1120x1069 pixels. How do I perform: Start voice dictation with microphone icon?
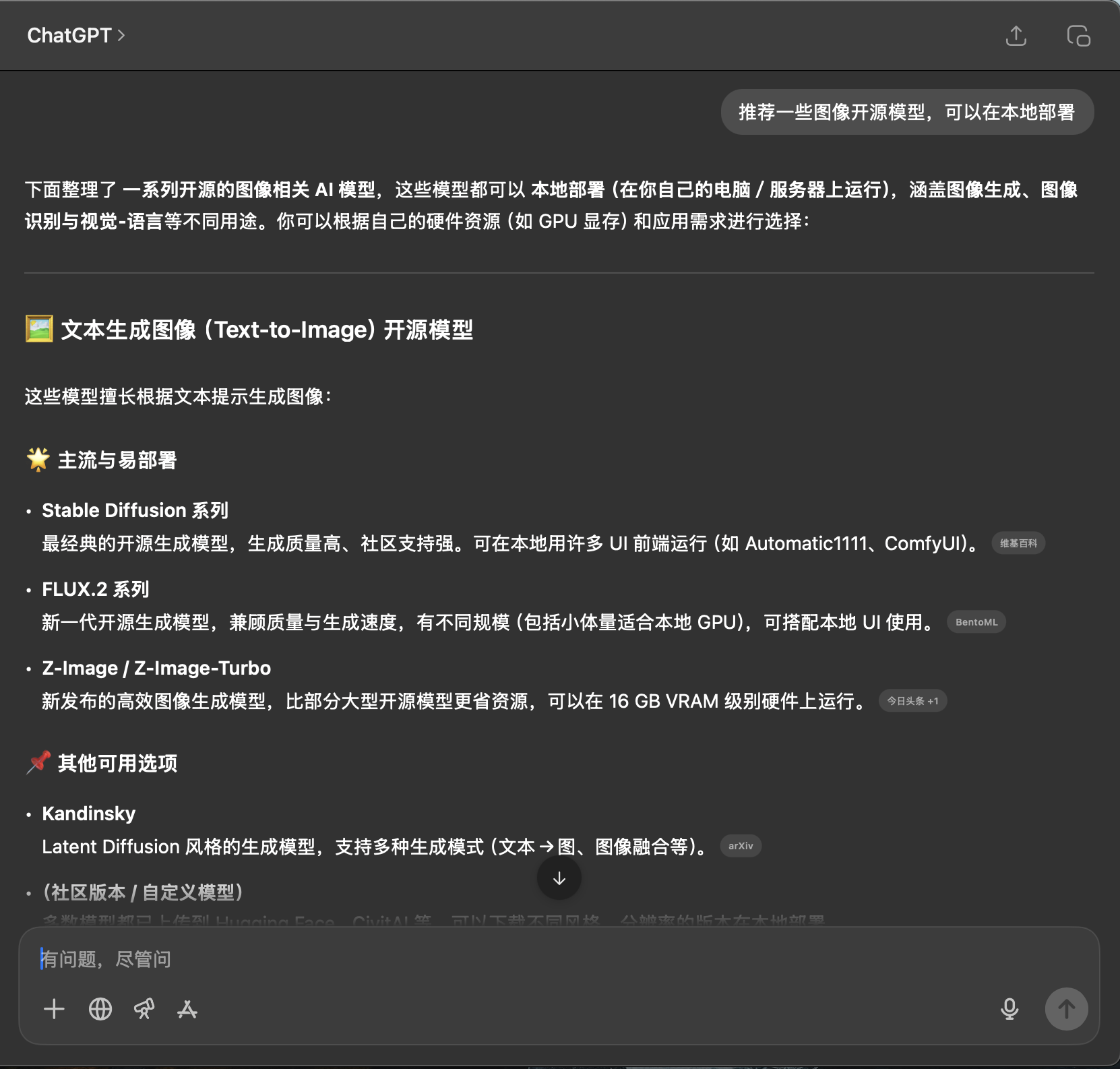(x=1009, y=1009)
